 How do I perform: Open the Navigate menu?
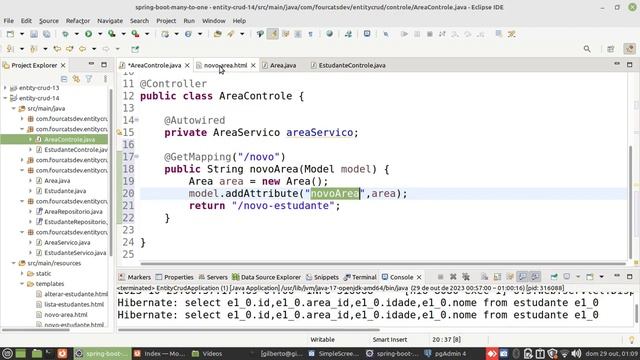110,21
